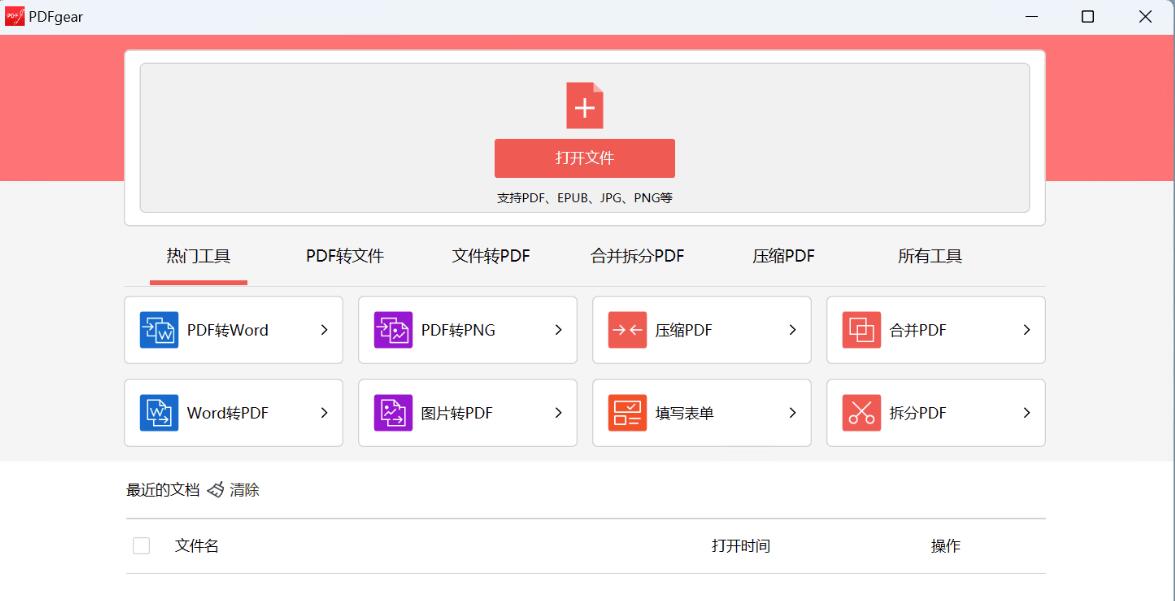This screenshot has width=1175, height=601.
Task: Click the 清除 link
Action: [x=244, y=491]
